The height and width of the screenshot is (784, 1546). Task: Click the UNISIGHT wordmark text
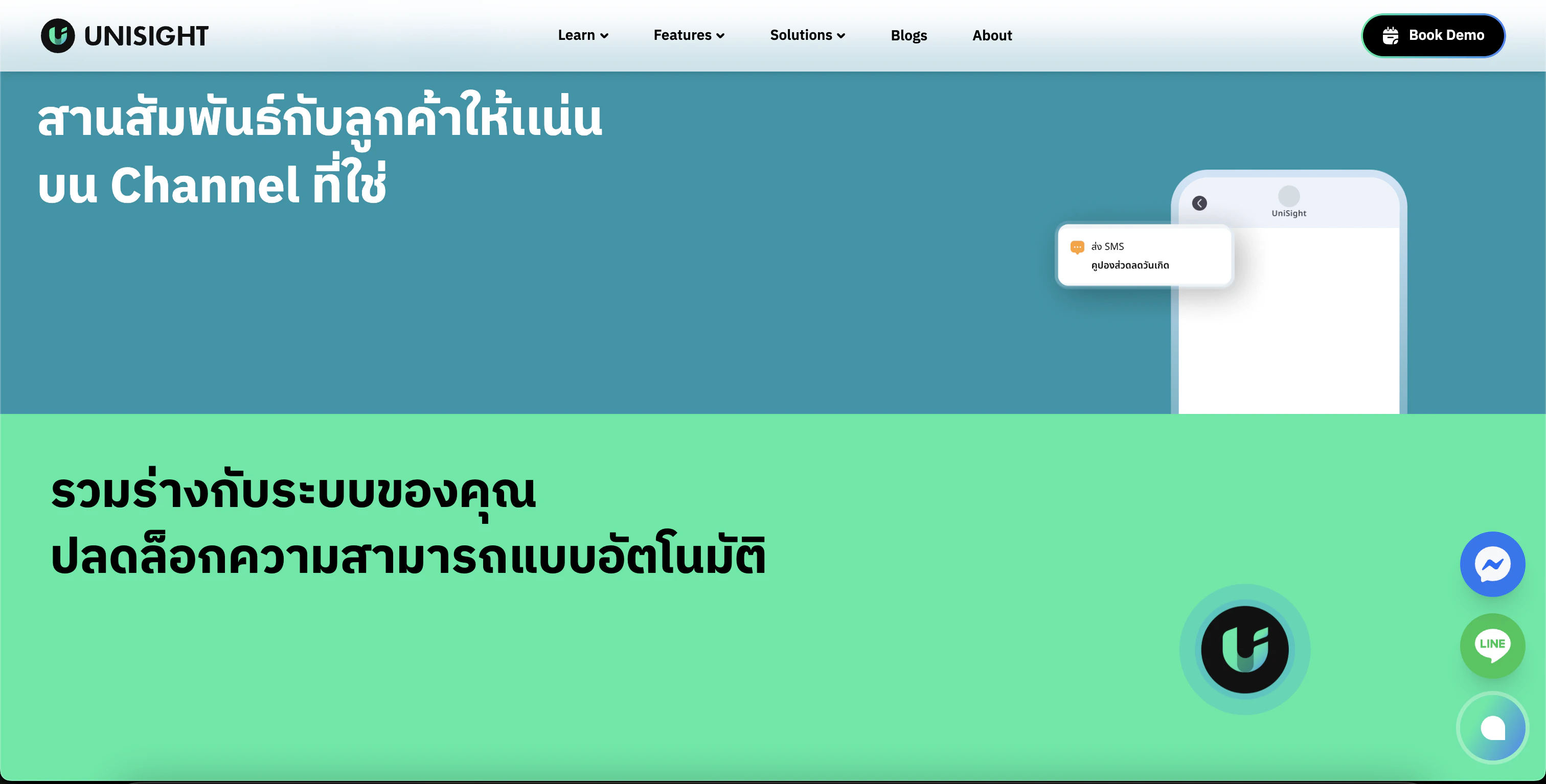coord(146,36)
